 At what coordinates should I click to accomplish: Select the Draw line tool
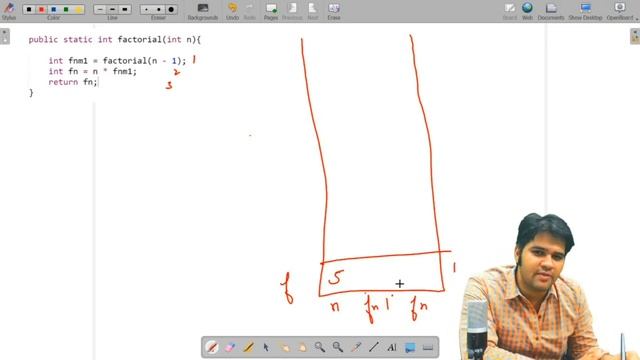[x=374, y=347]
